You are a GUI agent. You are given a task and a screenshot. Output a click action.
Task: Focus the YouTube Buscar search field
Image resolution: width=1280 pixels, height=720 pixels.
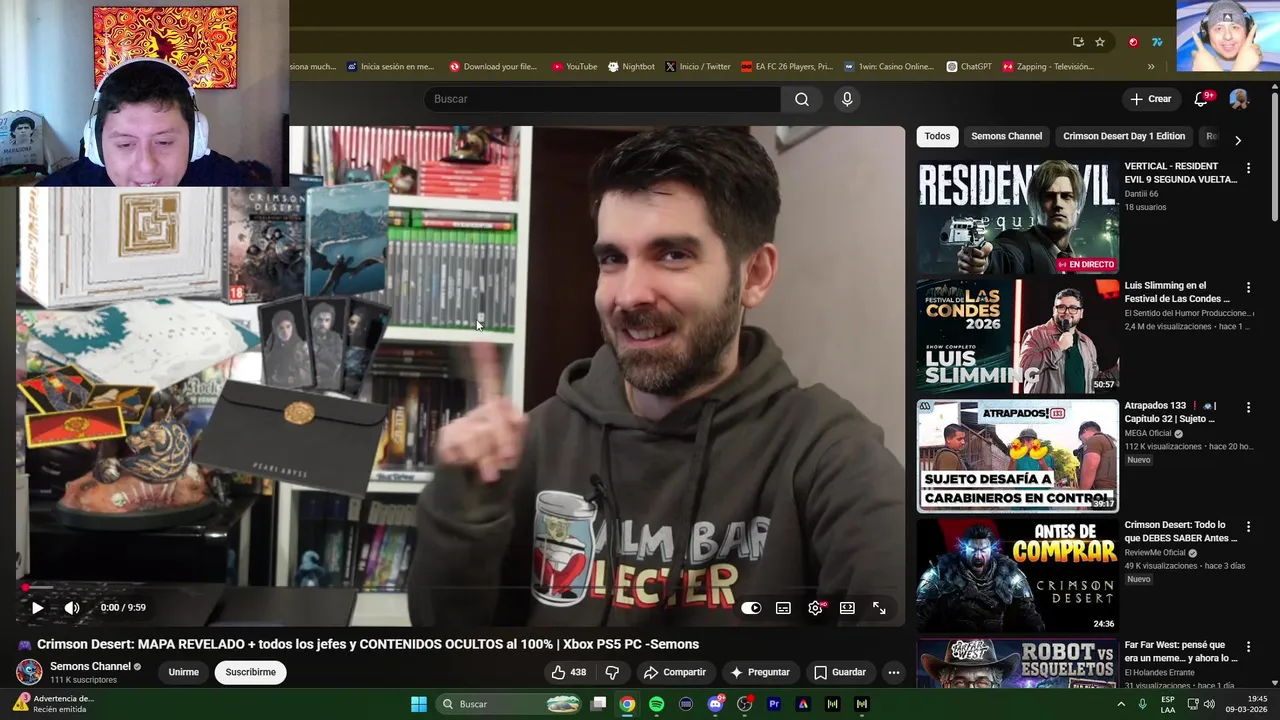coord(603,99)
